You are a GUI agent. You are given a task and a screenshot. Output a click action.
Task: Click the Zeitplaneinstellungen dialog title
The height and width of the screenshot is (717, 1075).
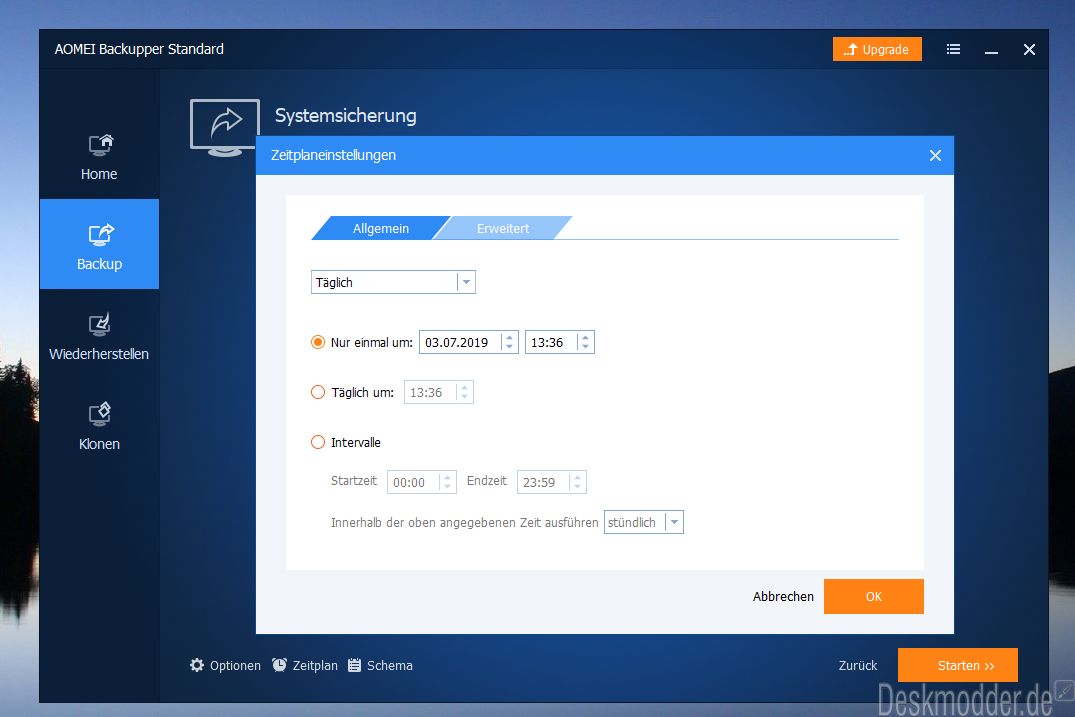click(333, 155)
